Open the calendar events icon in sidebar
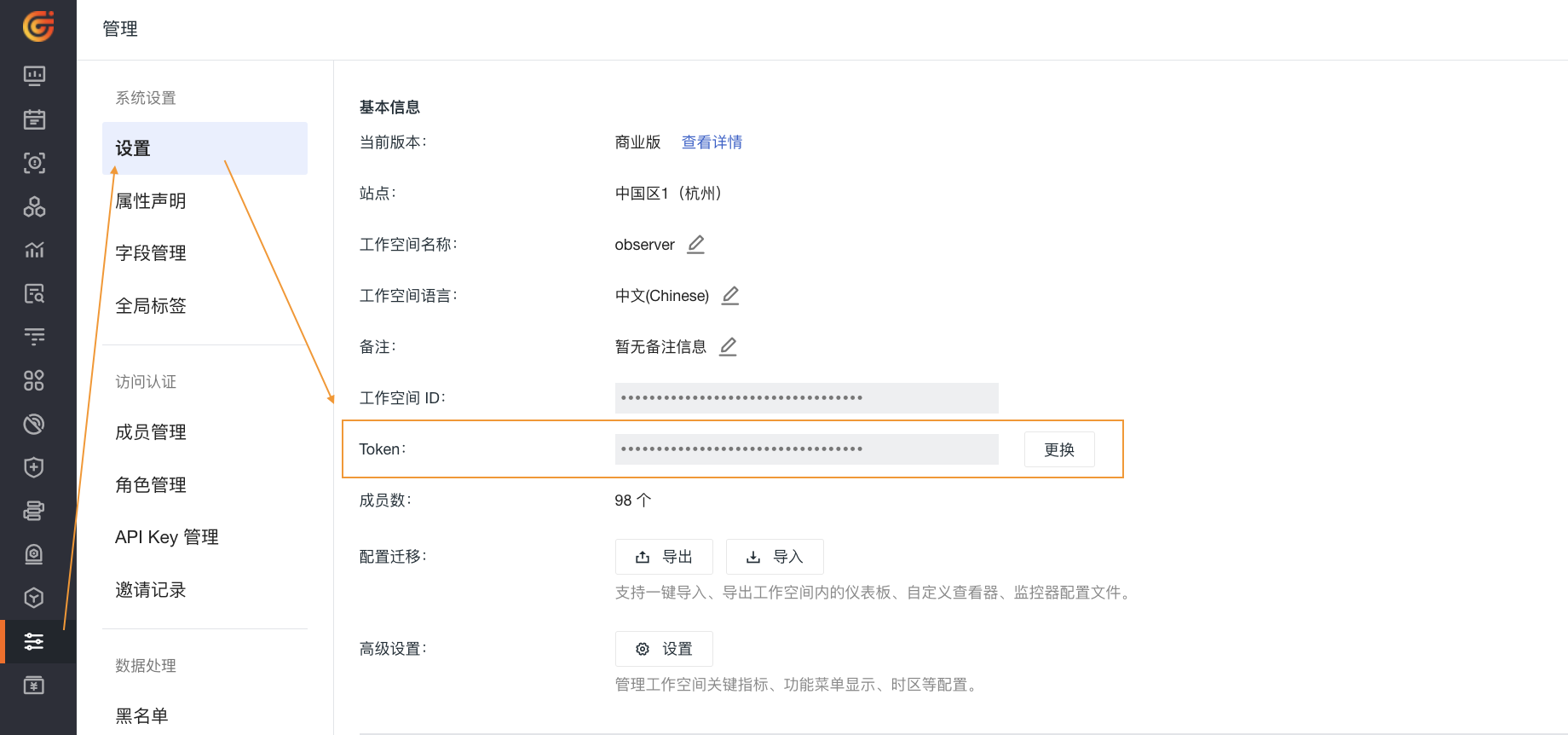 34,119
